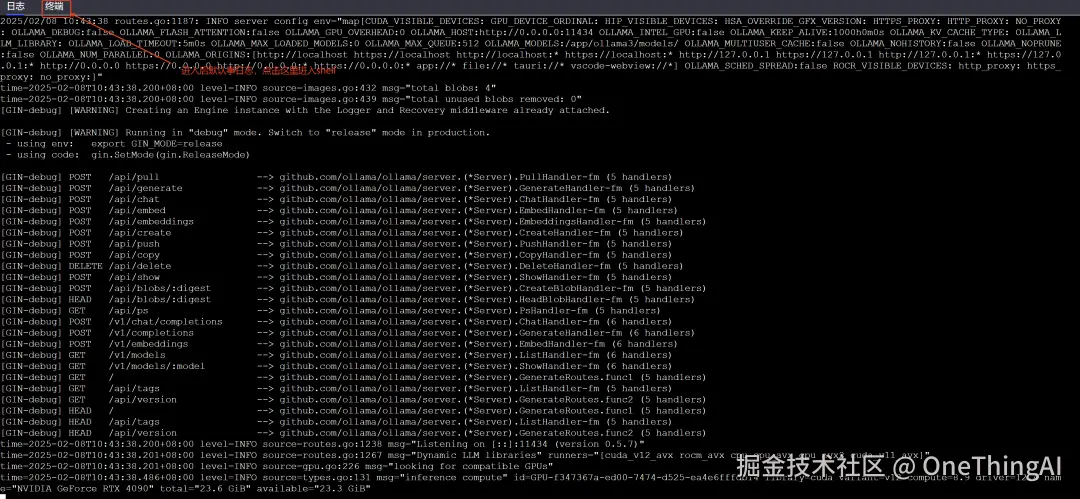Click the "export GIN_MODE=release" line
Screen dimensions: 1080x499
pyautogui.click(x=114, y=143)
